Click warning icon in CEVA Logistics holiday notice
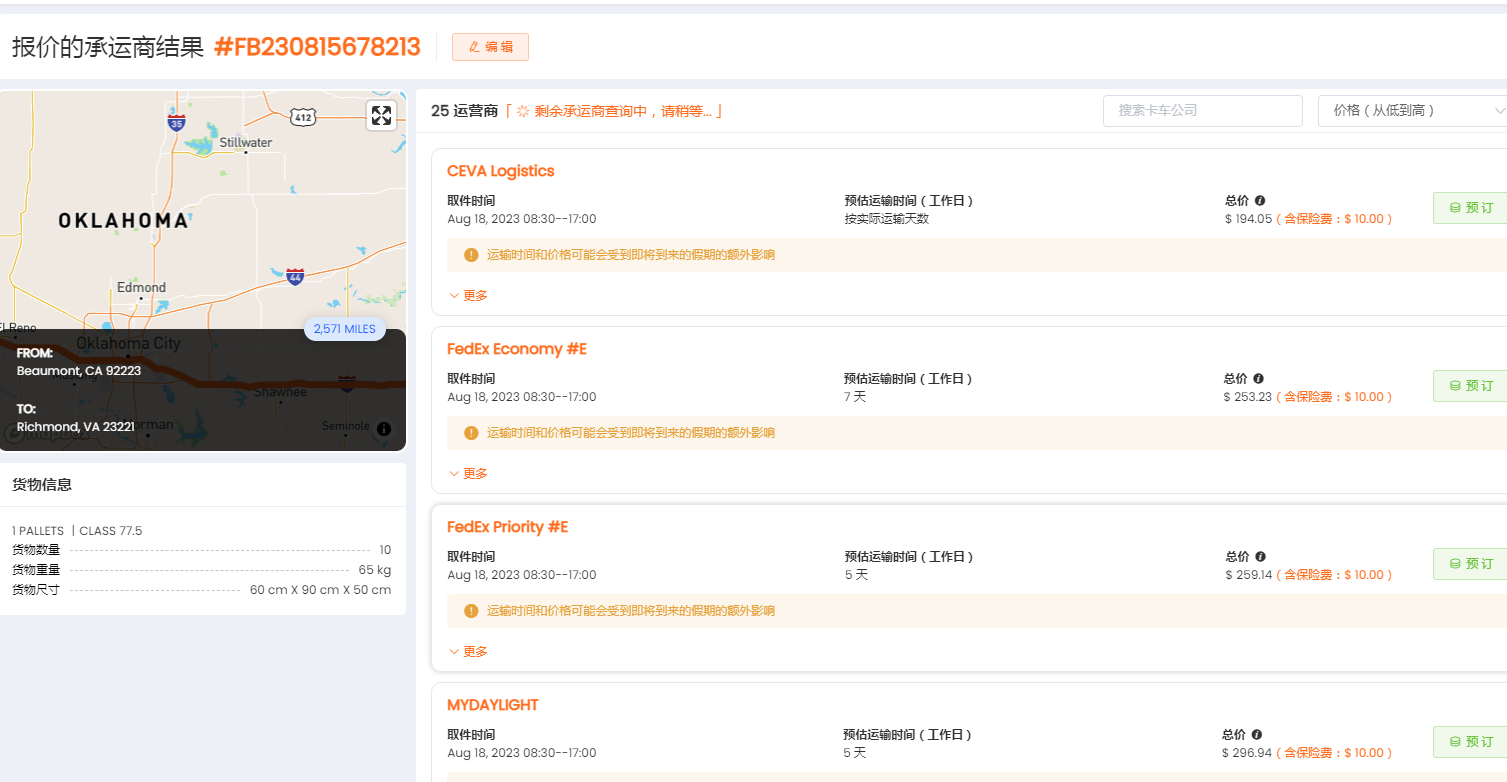Screen dimensions: 1507x782 [x=471, y=255]
